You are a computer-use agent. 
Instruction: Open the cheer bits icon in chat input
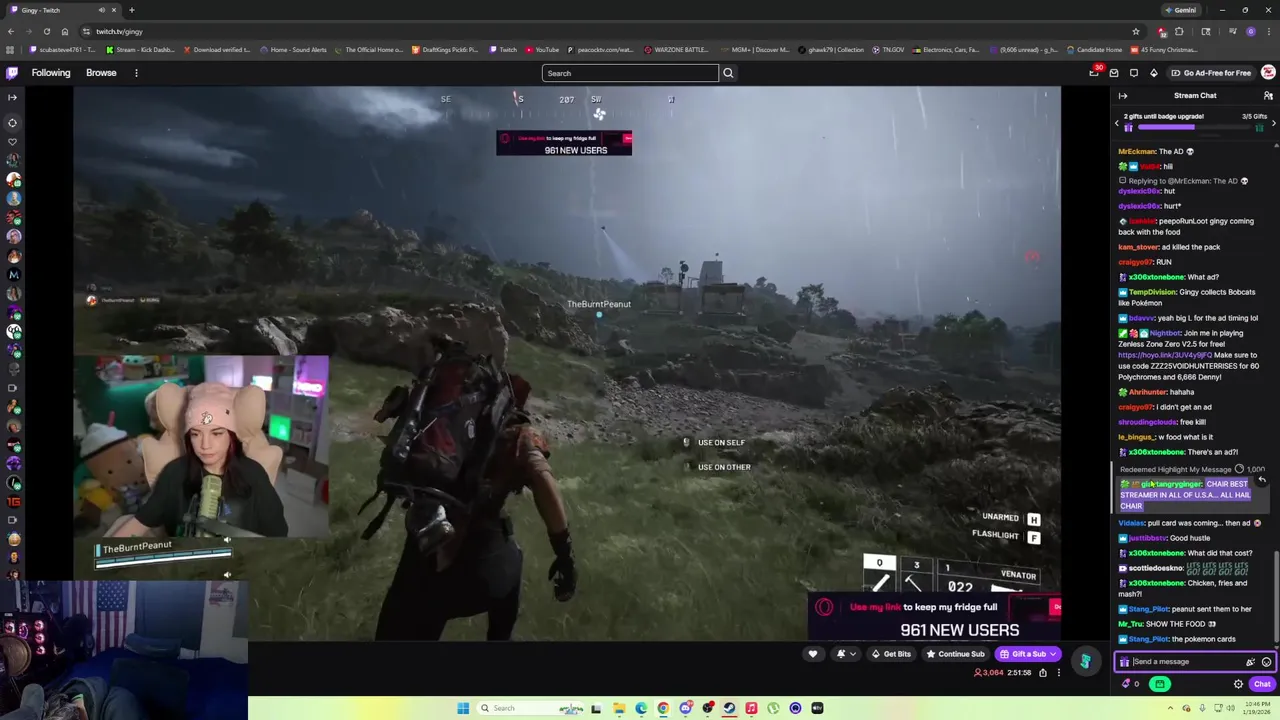(x=1250, y=662)
